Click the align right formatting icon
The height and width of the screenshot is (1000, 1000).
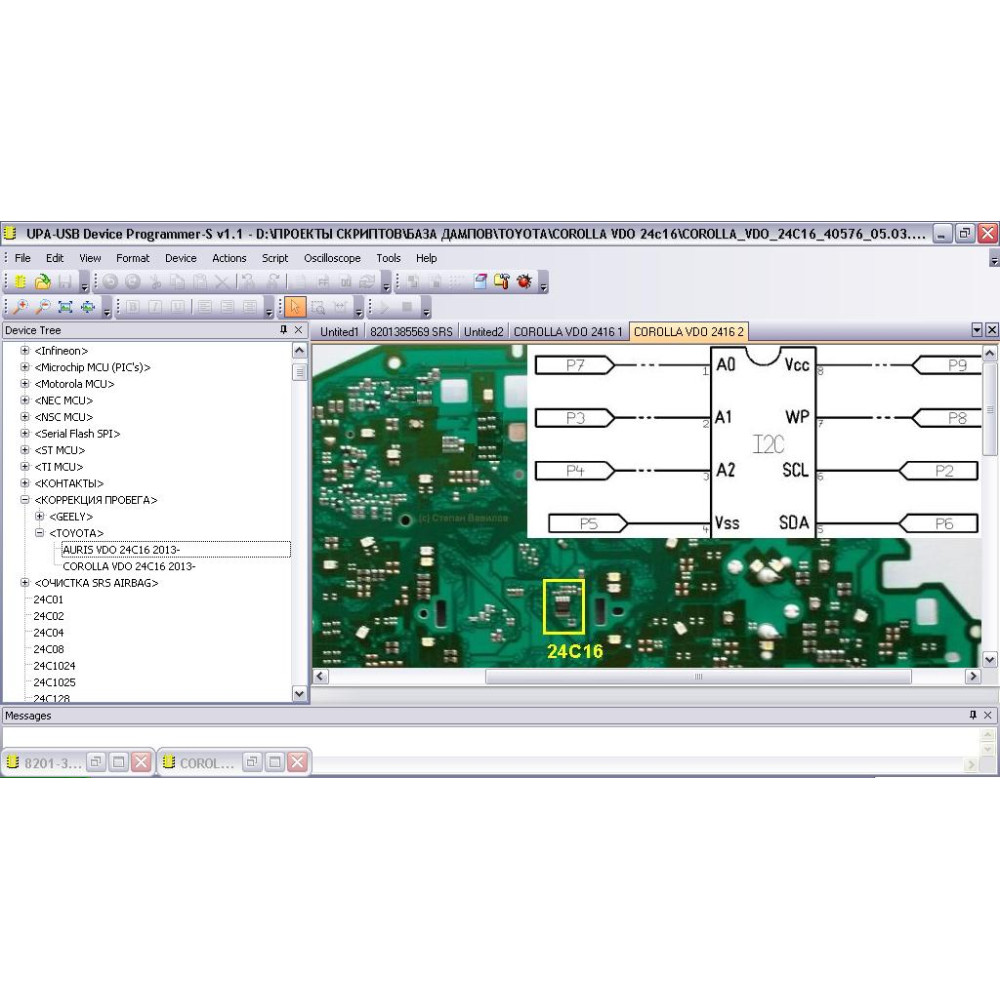coord(249,307)
